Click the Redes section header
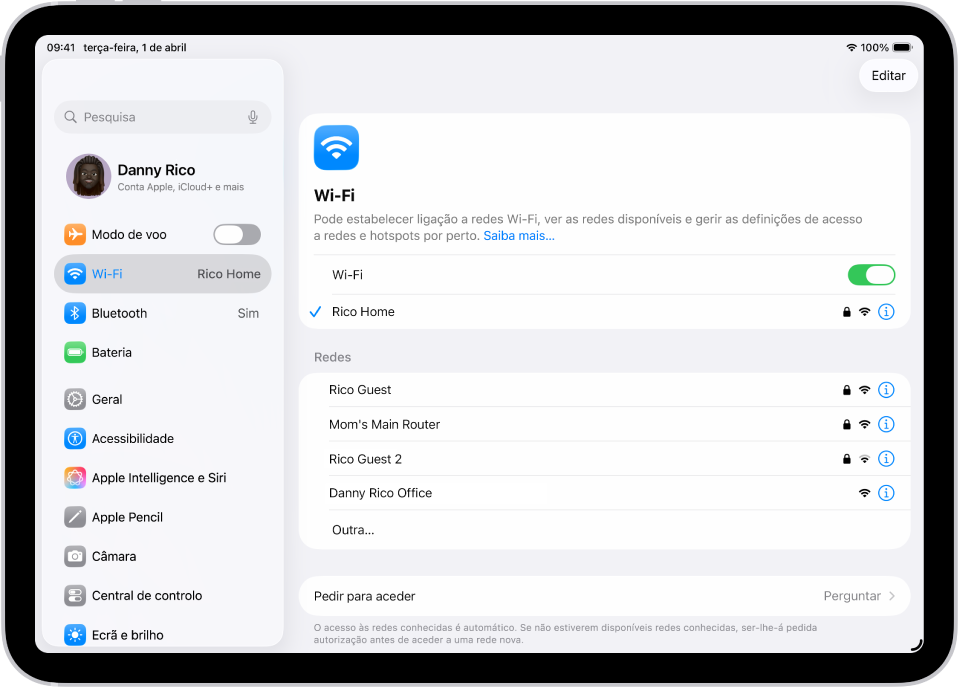This screenshot has width=960, height=692. [x=332, y=357]
